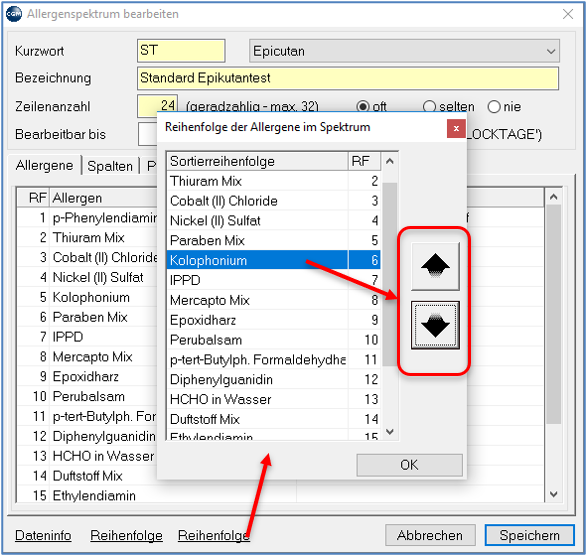Select row 6 'Paraben Mix' in main list
The height and width of the screenshot is (556, 587).
(87, 317)
